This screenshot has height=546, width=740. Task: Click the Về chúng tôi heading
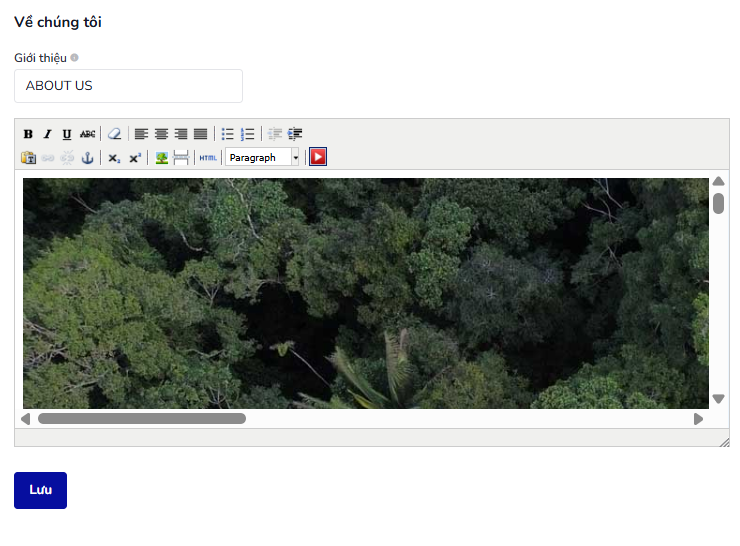[x=58, y=22]
